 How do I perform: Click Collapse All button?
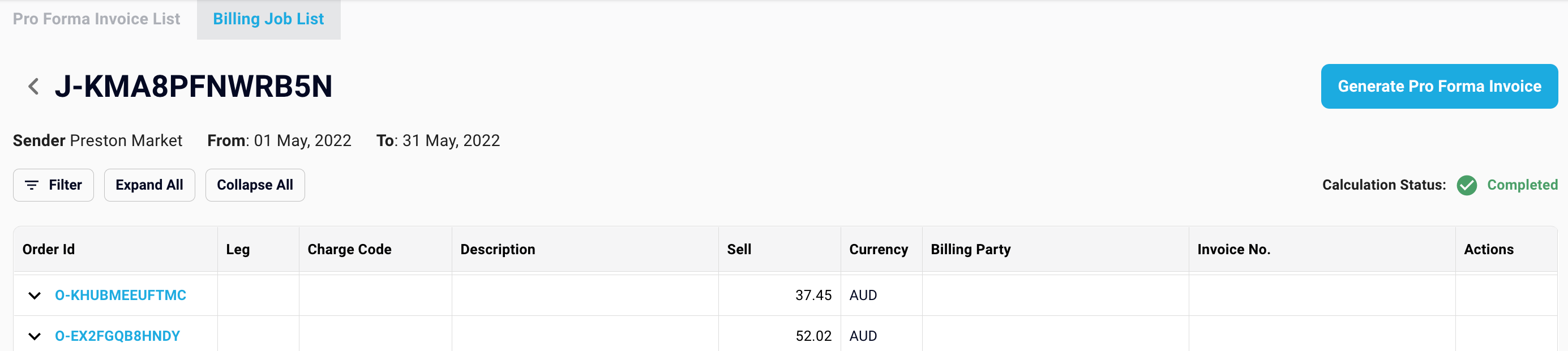[255, 185]
